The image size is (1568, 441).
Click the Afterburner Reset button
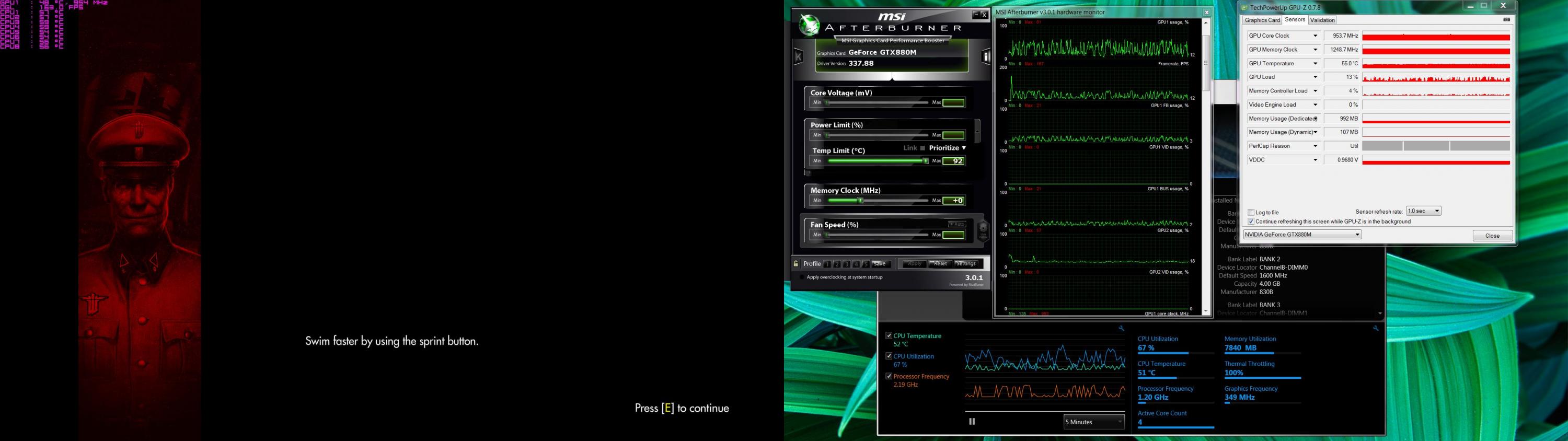click(x=940, y=264)
